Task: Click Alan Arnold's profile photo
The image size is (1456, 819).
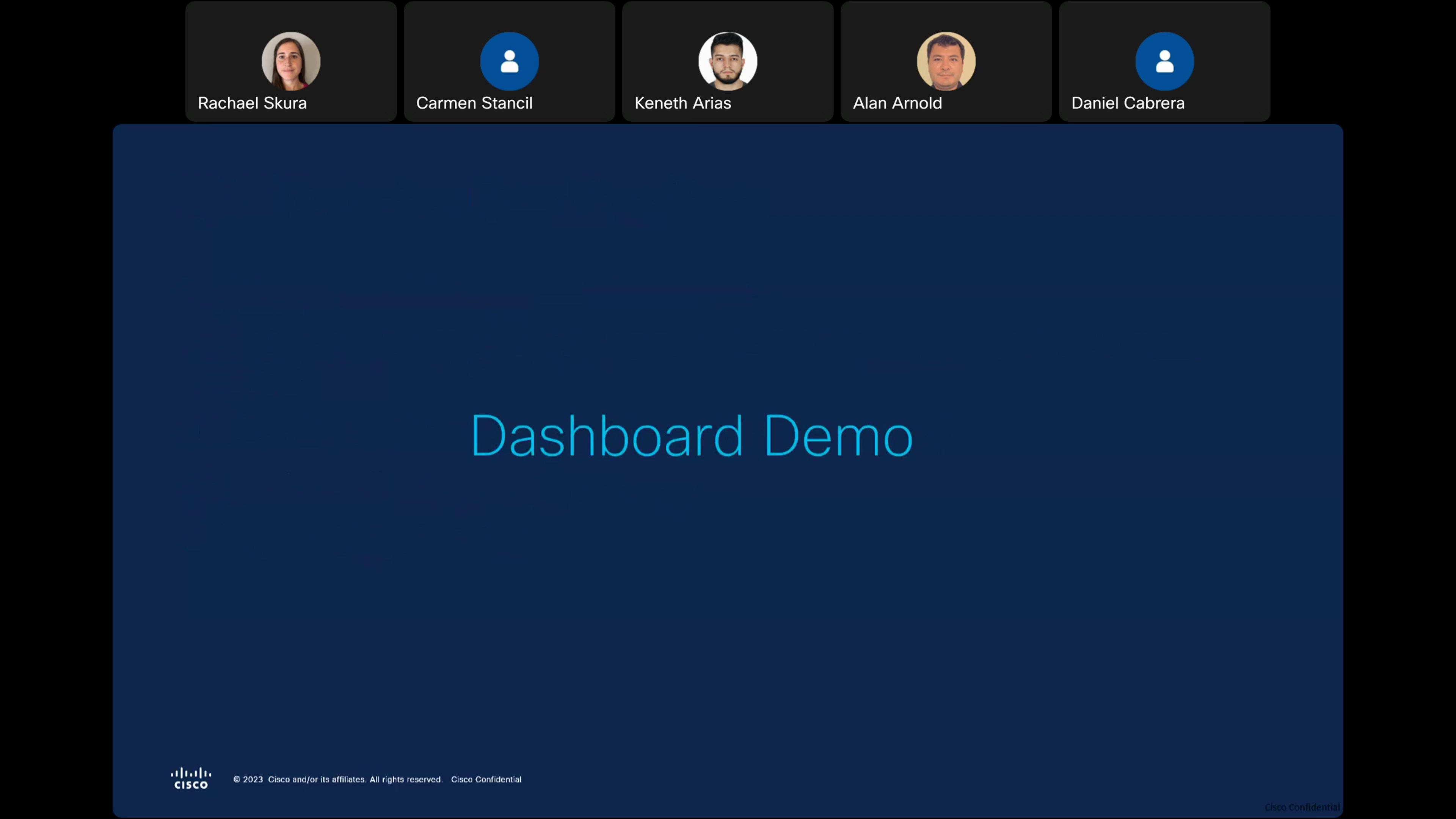Action: [946, 61]
